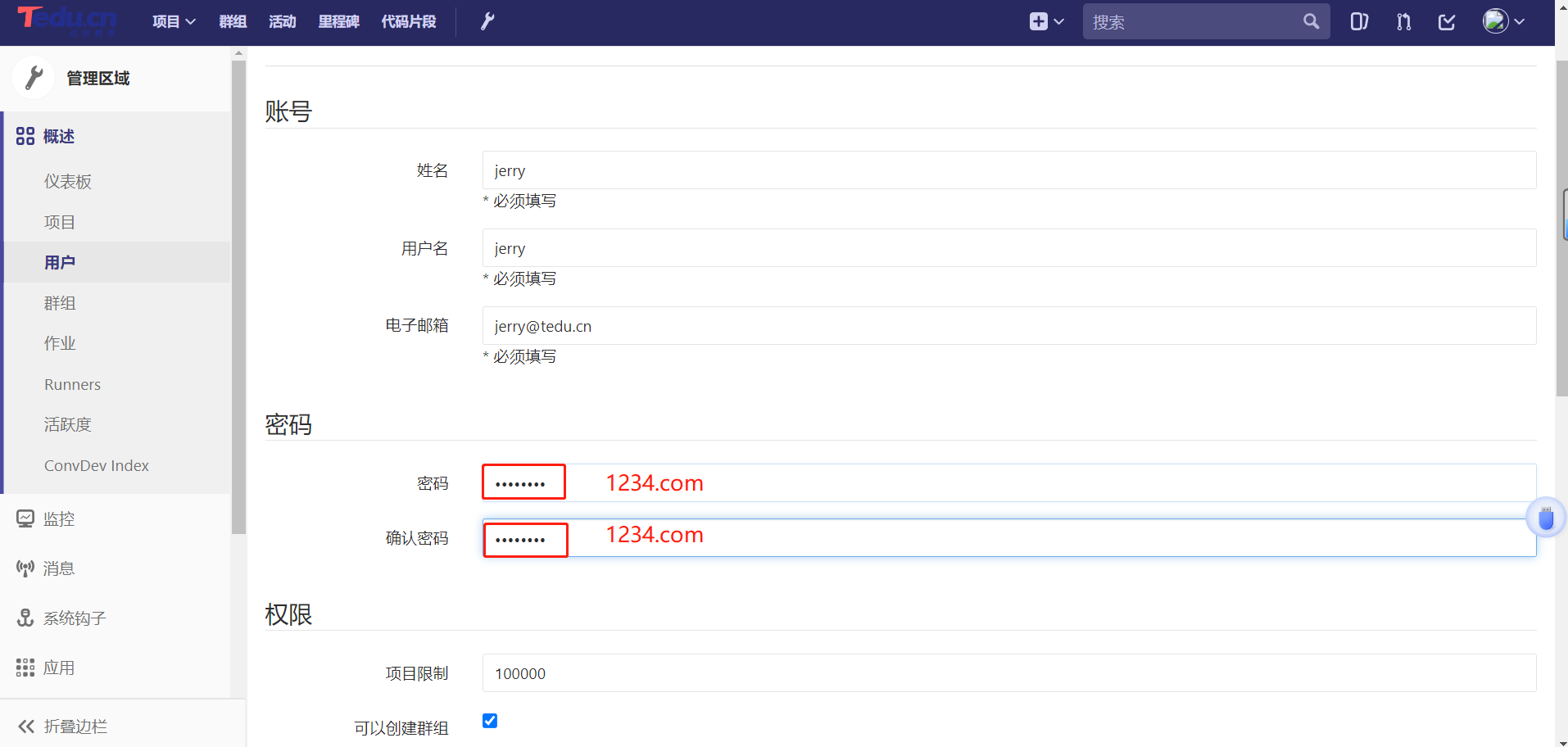Open the user avatar dropdown menu

point(1503,21)
